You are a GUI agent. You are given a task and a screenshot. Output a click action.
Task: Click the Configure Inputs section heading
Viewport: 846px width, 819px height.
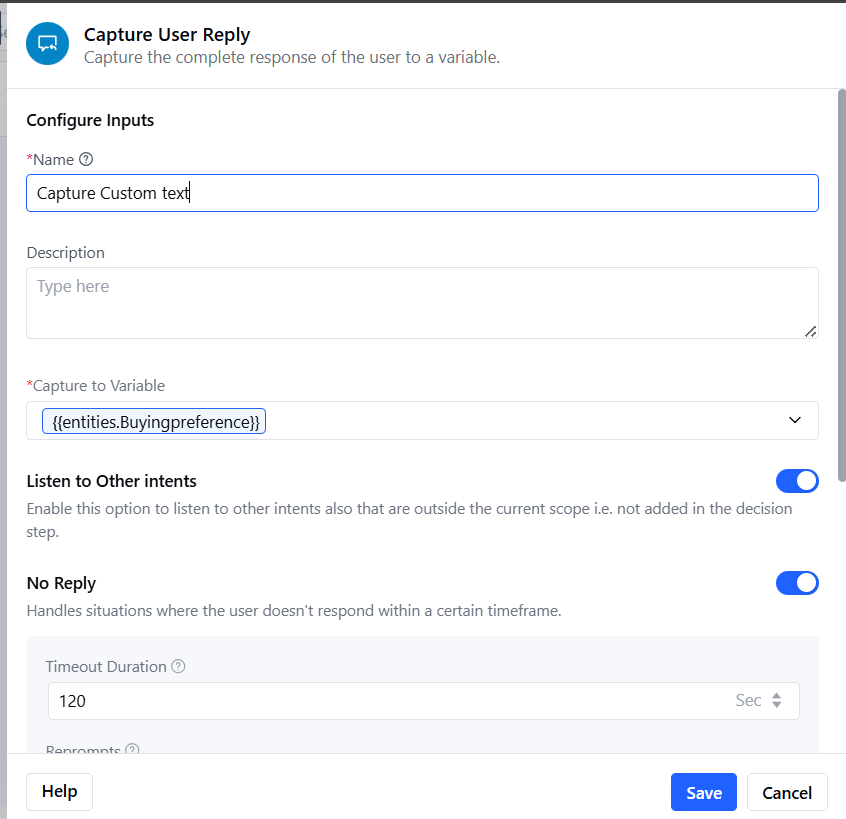[90, 120]
